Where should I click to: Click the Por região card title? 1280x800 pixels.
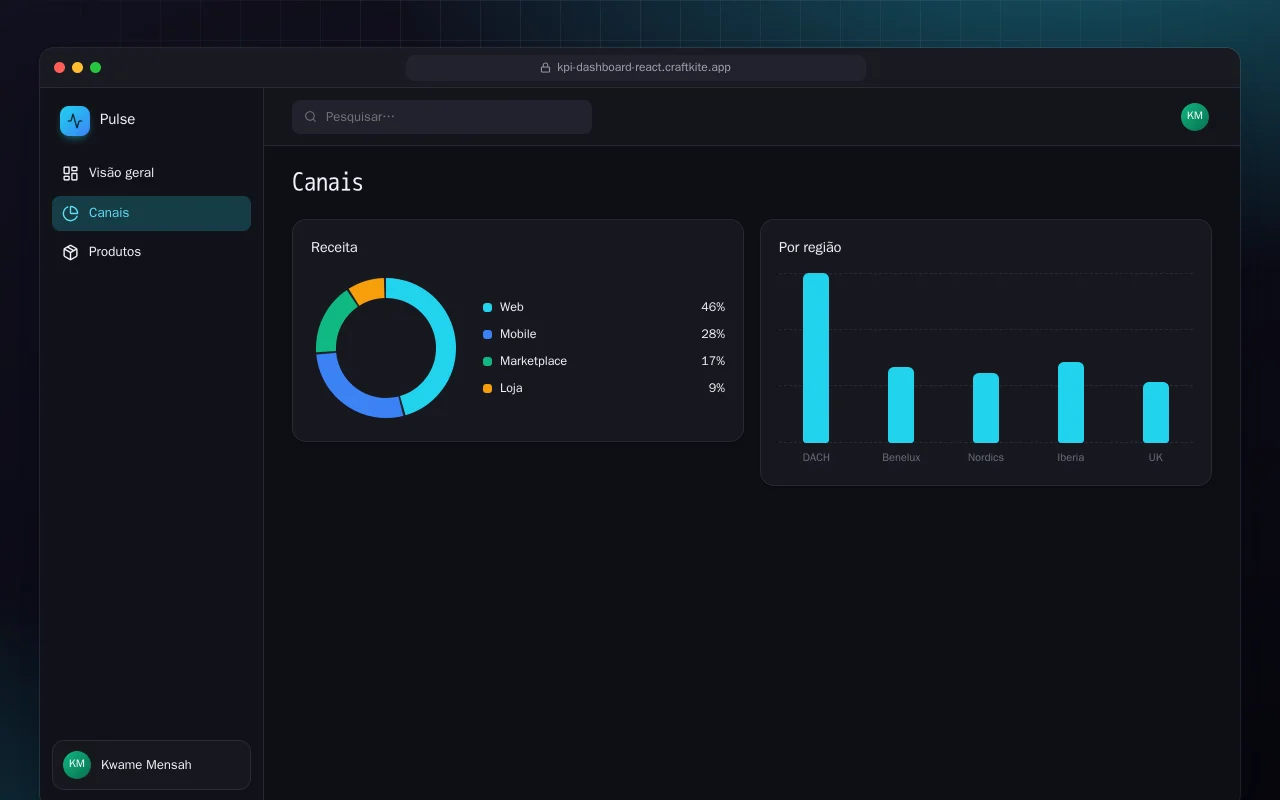[x=810, y=247]
